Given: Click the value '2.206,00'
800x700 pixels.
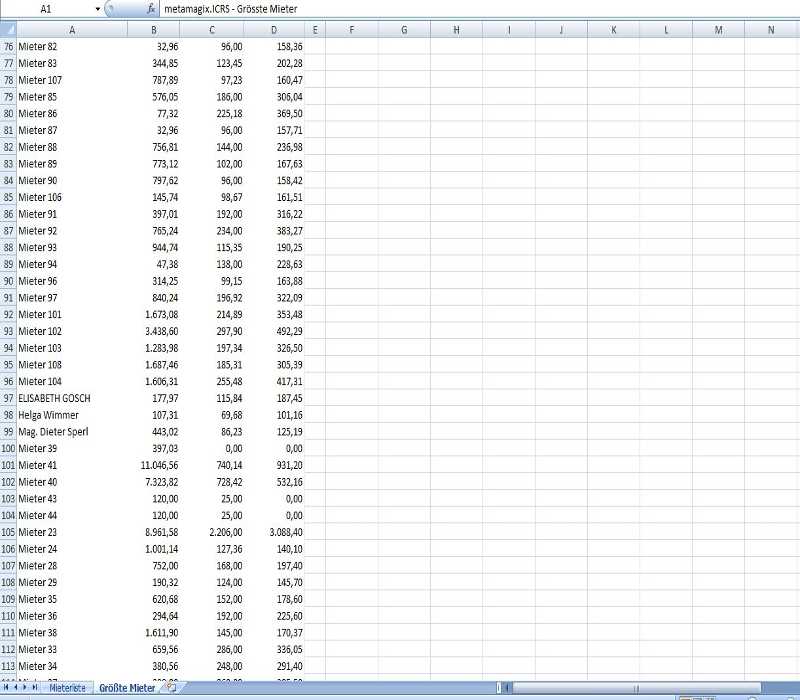Looking at the screenshot, I should [226, 532].
